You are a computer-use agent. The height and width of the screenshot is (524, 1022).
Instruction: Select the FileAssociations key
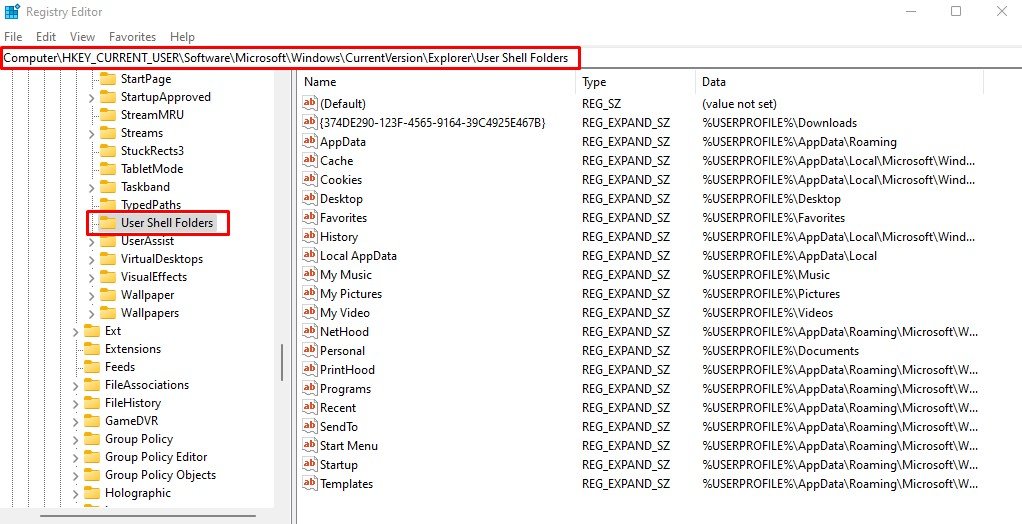point(147,385)
